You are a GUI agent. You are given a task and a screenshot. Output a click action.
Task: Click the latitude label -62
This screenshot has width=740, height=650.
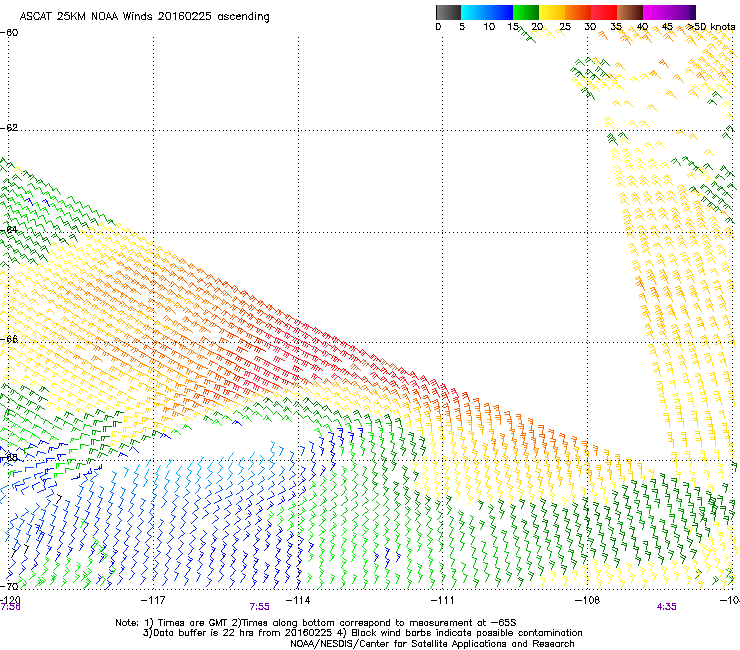coord(9,128)
